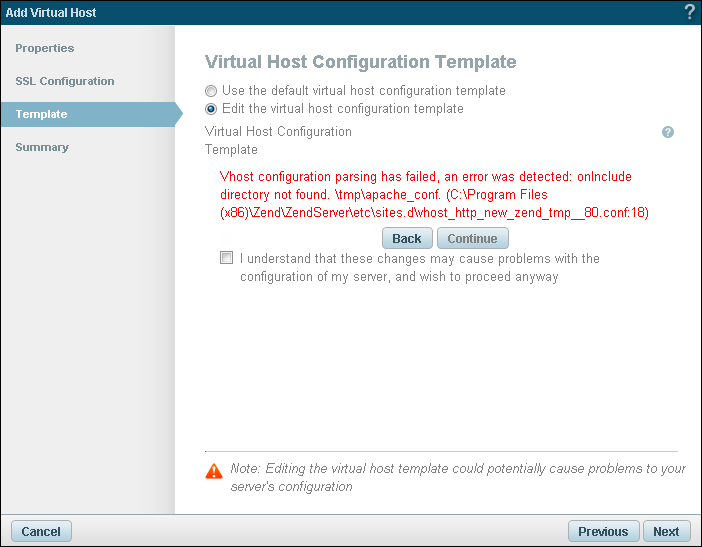Choose Edit the virtual host configuration template

pos(211,109)
